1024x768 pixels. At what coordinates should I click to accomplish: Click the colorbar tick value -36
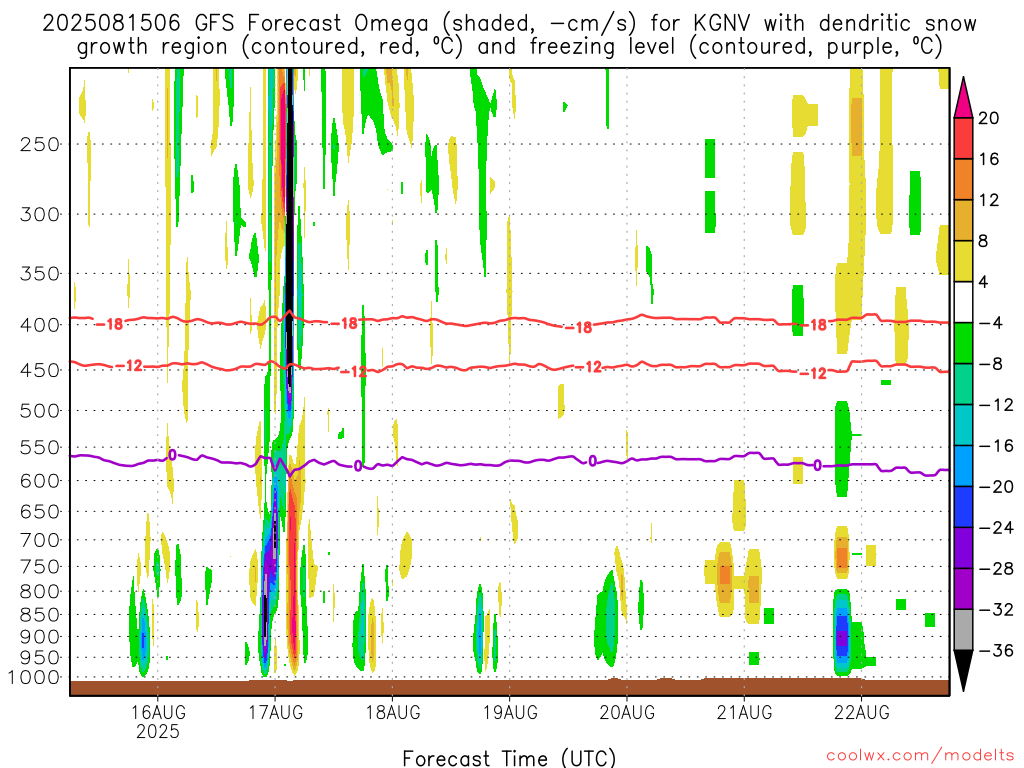tap(996, 650)
